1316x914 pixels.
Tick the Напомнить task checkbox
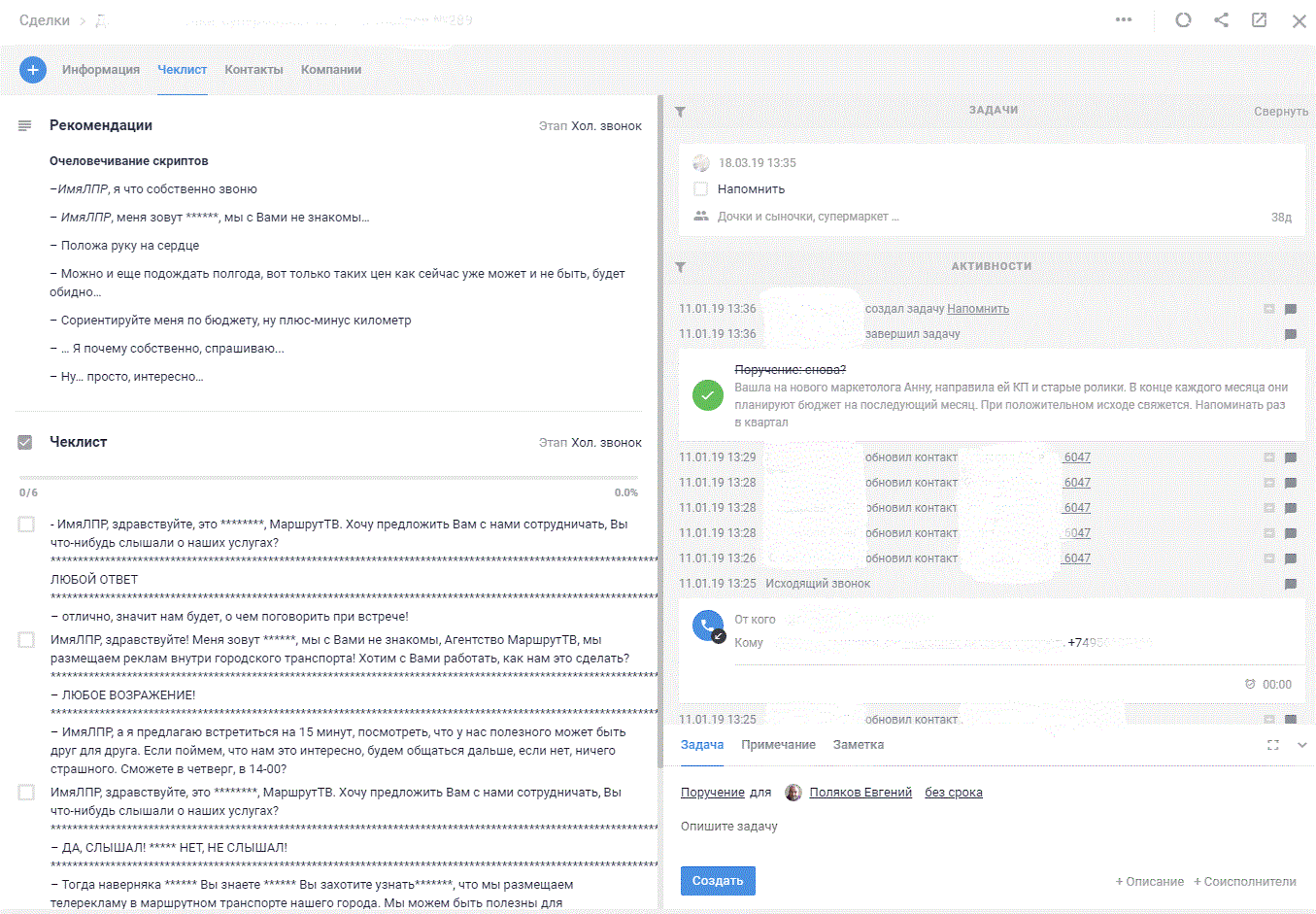(x=700, y=189)
